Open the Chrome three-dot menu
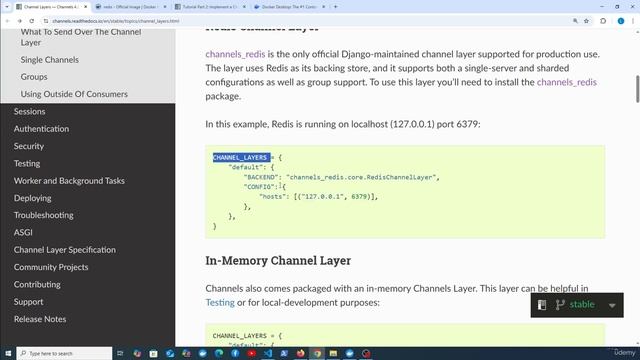 633,21
